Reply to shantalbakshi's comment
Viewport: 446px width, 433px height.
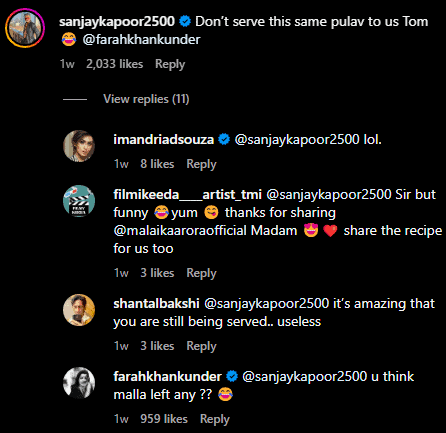[201, 346]
